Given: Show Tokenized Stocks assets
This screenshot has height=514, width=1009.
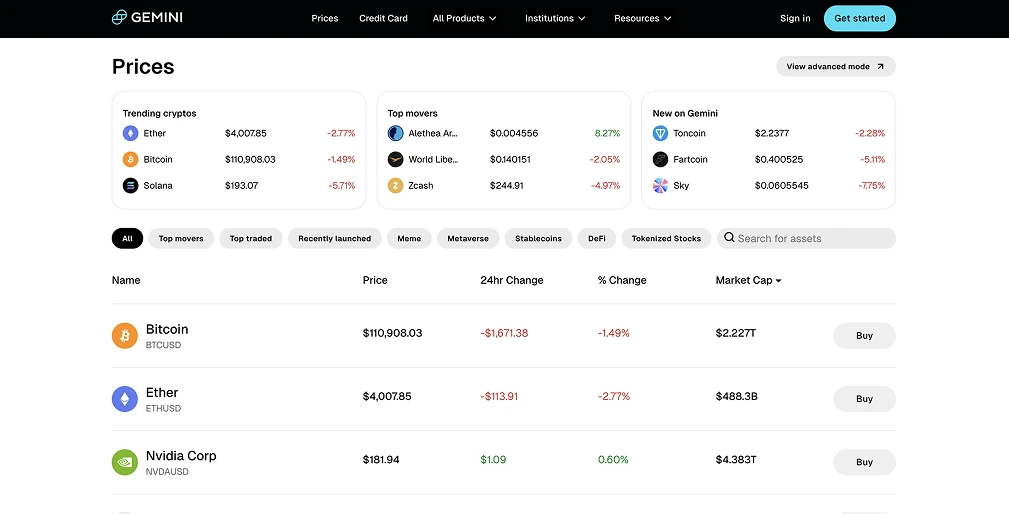Looking at the screenshot, I should point(666,238).
